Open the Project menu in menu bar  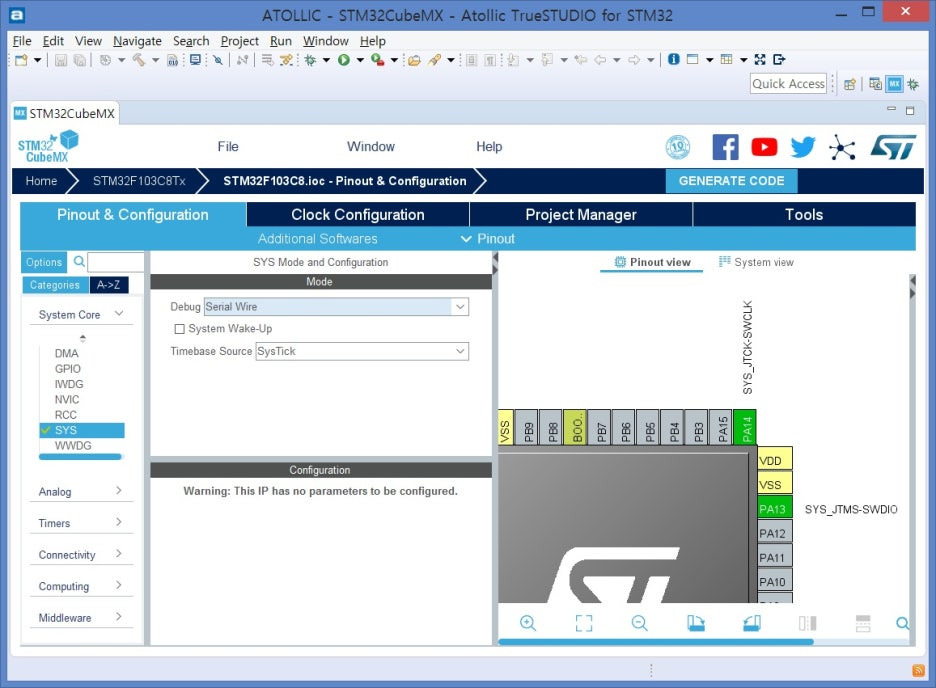(x=239, y=41)
